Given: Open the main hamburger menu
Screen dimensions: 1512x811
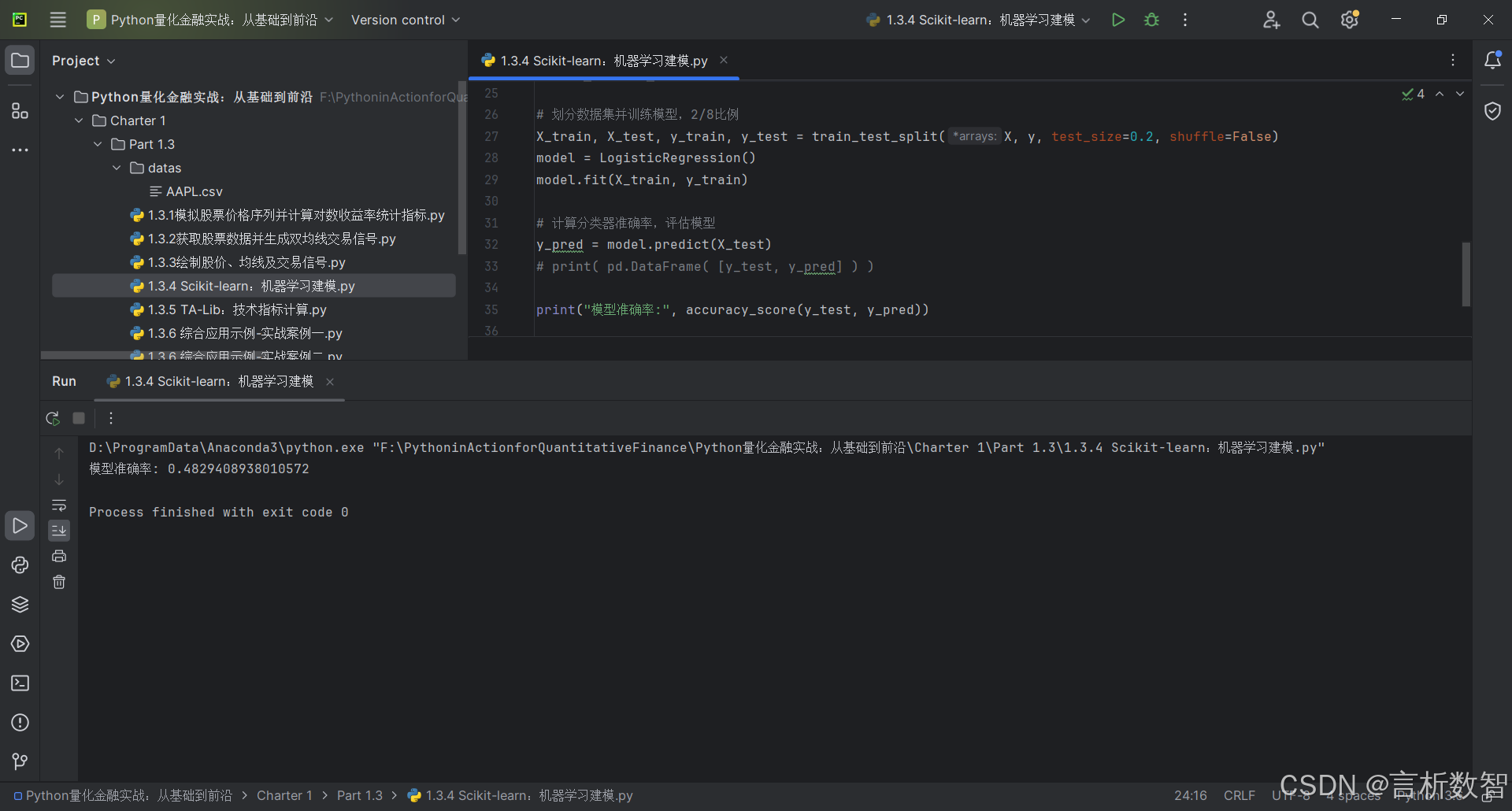Looking at the screenshot, I should (x=58, y=20).
